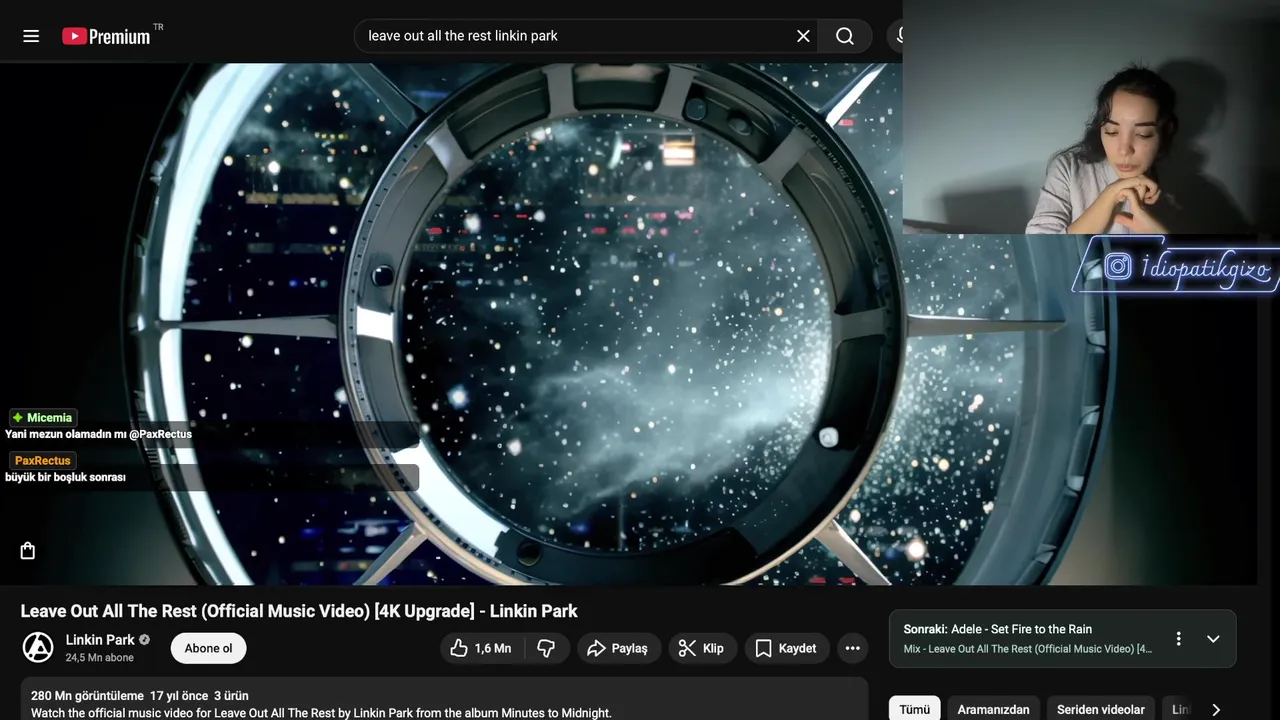Open more actions ellipsis under video
1280x720 pixels.
(x=852, y=648)
